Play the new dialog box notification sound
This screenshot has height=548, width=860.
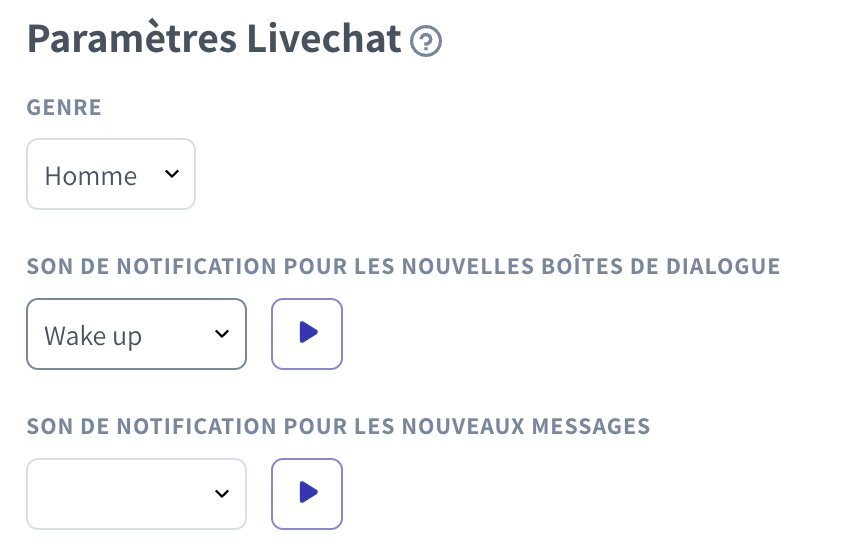(x=307, y=334)
